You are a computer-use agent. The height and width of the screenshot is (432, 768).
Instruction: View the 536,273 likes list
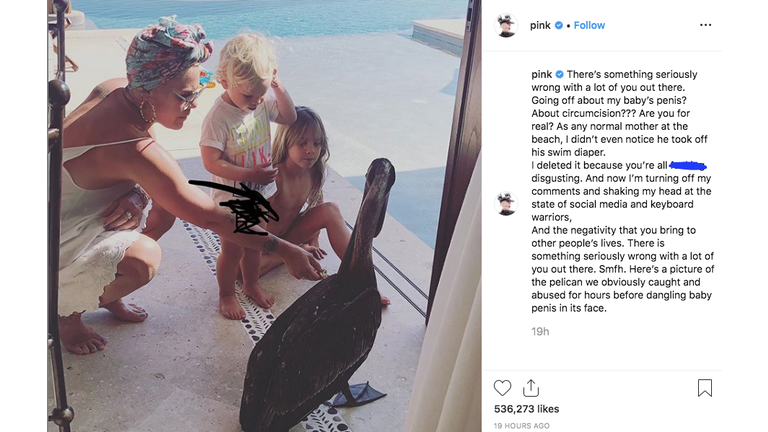tap(527, 409)
